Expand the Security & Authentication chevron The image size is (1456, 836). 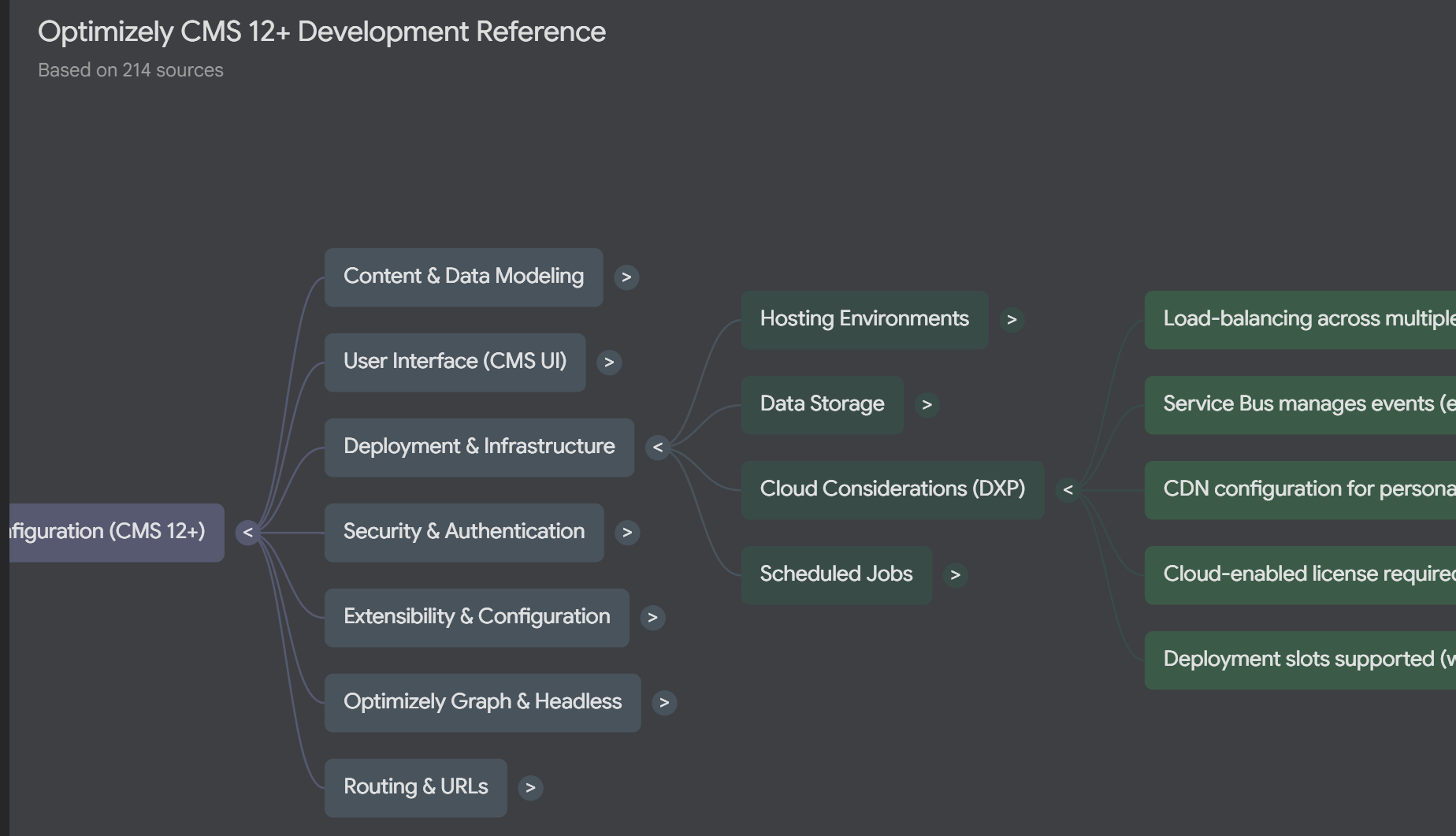[627, 533]
